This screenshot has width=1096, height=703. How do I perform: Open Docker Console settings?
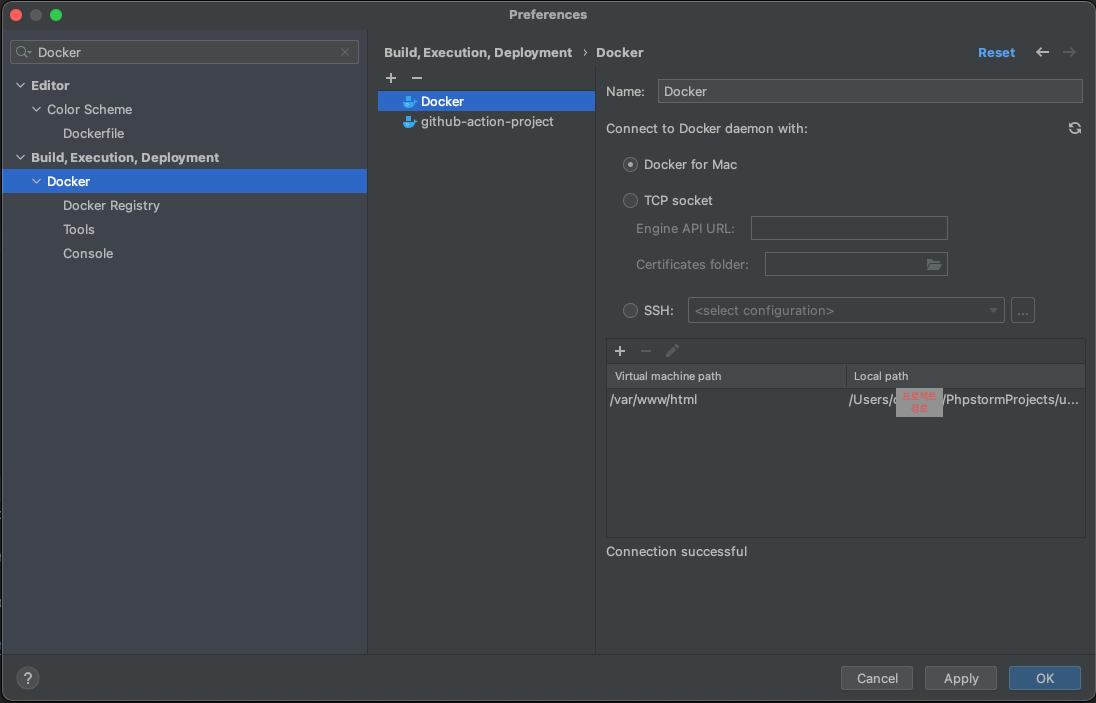point(88,254)
